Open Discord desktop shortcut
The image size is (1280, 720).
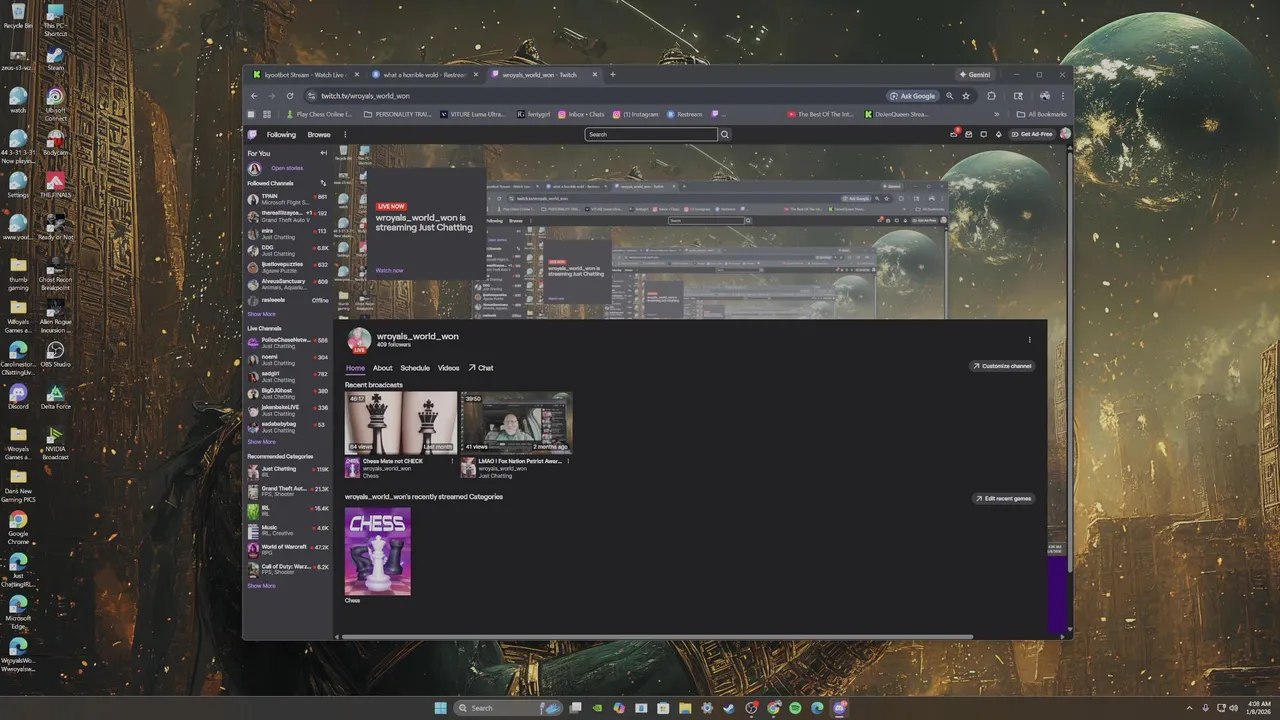(18, 397)
